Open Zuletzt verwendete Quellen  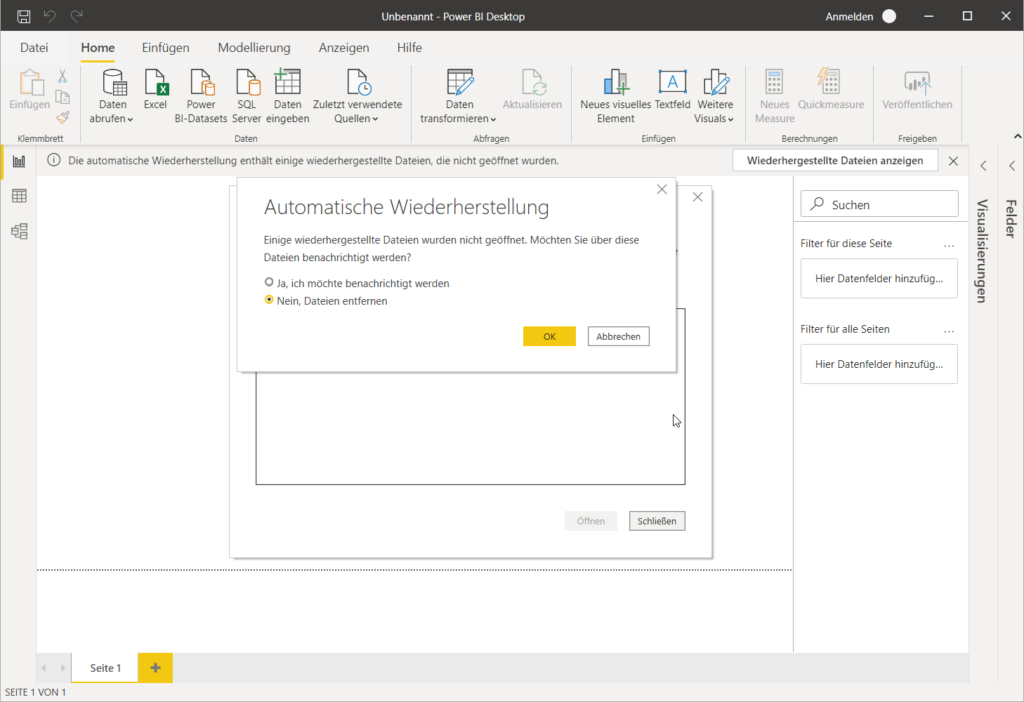(x=357, y=96)
